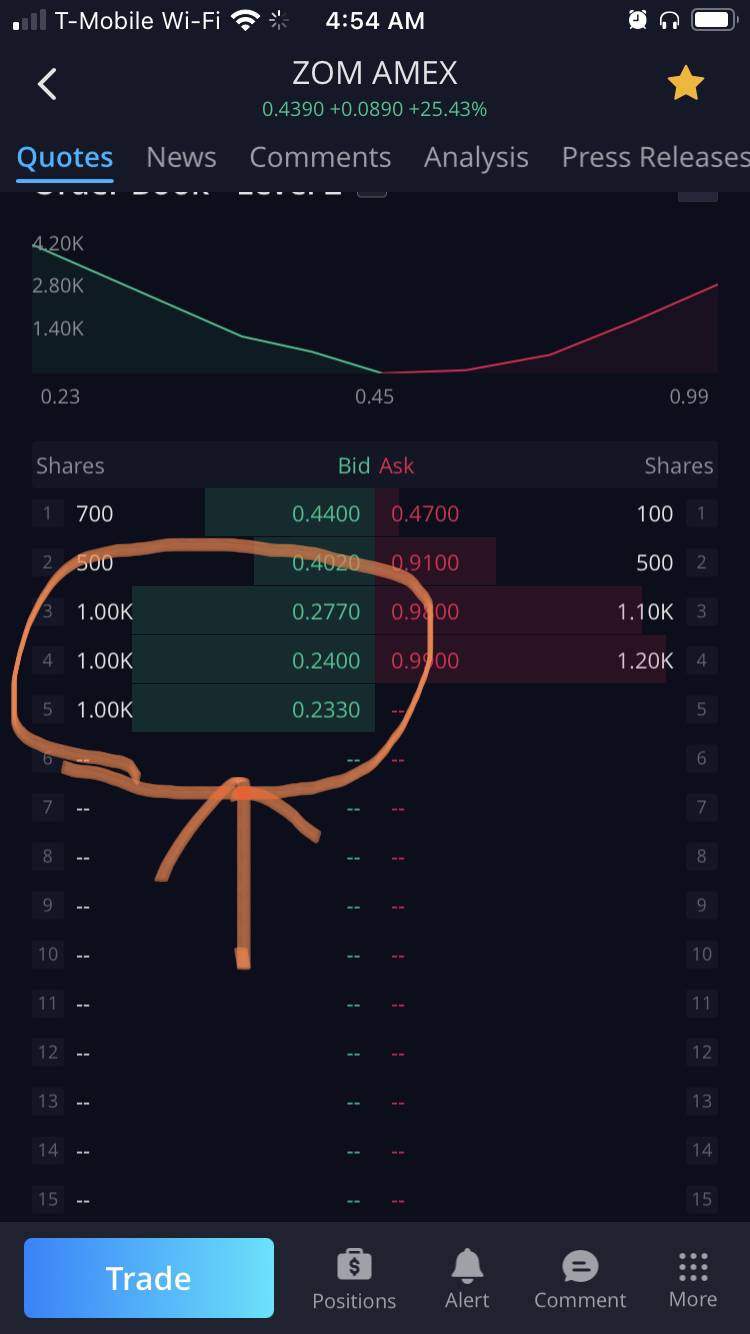The width and height of the screenshot is (750, 1334).
Task: Select the Quotes tab
Action: click(65, 157)
